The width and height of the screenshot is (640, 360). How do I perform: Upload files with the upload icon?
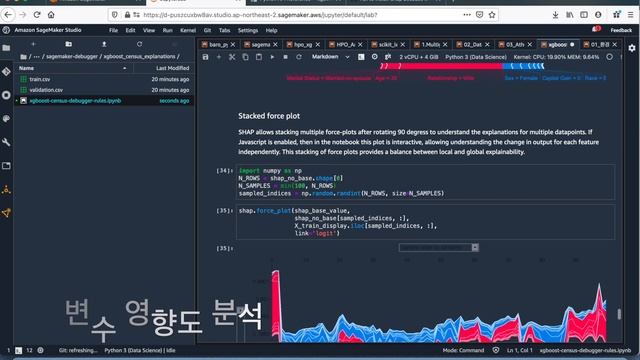point(104,44)
